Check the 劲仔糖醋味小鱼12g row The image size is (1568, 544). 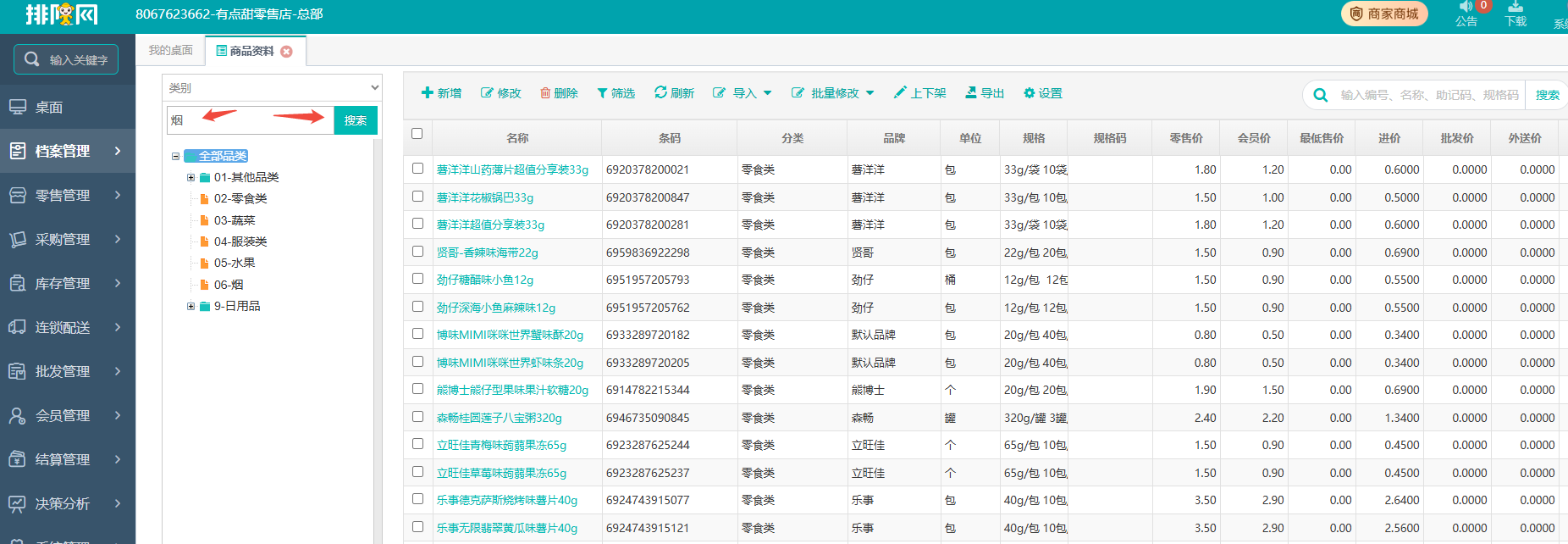coord(417,278)
